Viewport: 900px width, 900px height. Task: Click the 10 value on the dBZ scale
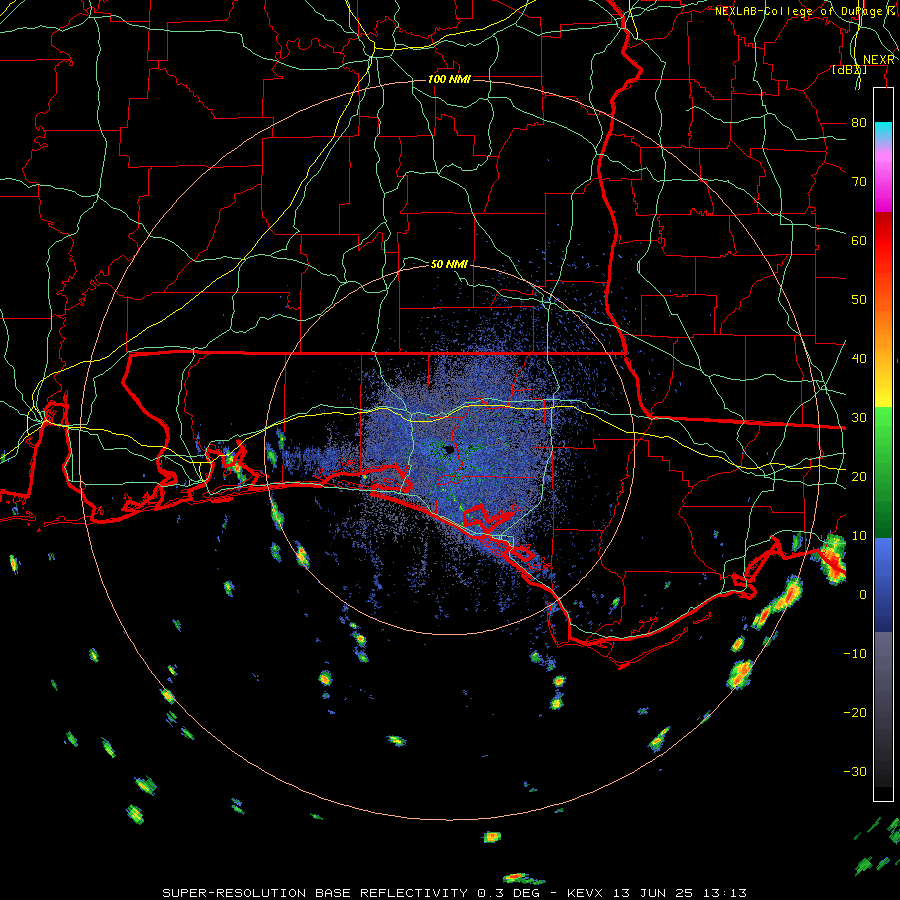tap(859, 536)
